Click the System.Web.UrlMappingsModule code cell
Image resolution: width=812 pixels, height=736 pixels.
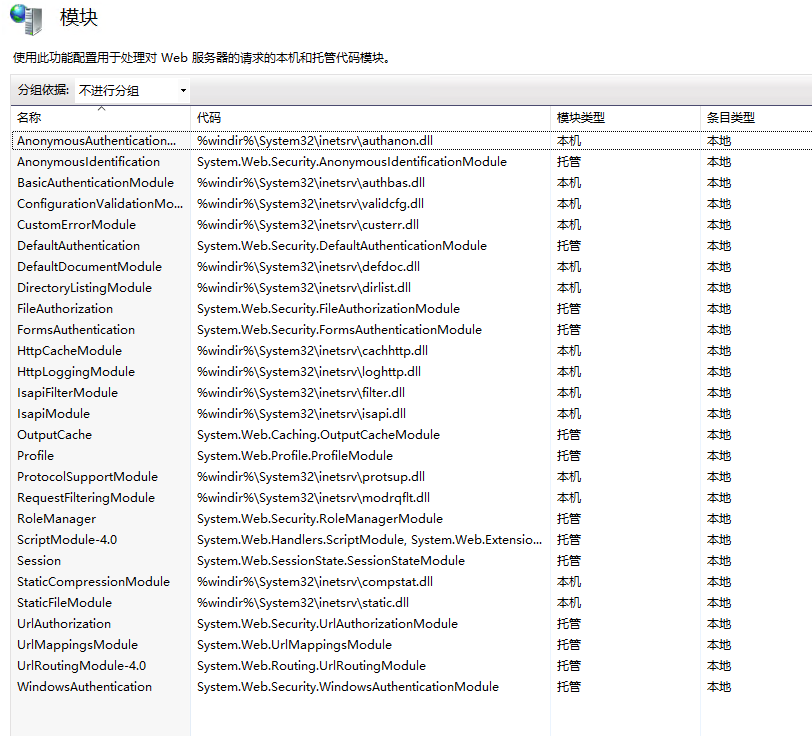(294, 645)
